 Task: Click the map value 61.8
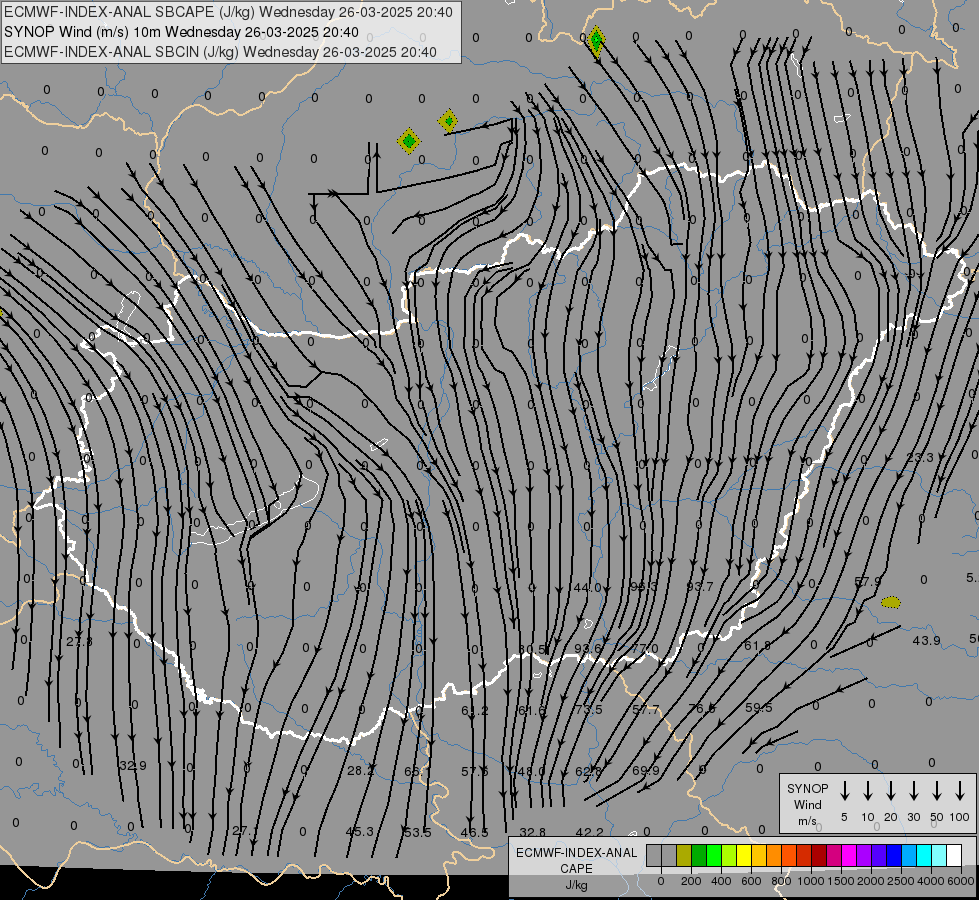click(x=757, y=645)
